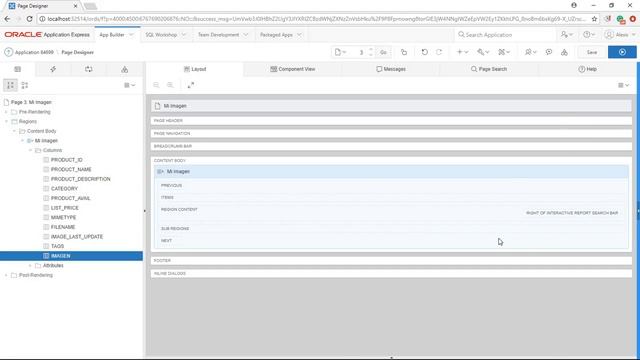Select the MIMETYPE column
Image resolution: width=640 pixels, height=360 pixels.
tap(63, 218)
